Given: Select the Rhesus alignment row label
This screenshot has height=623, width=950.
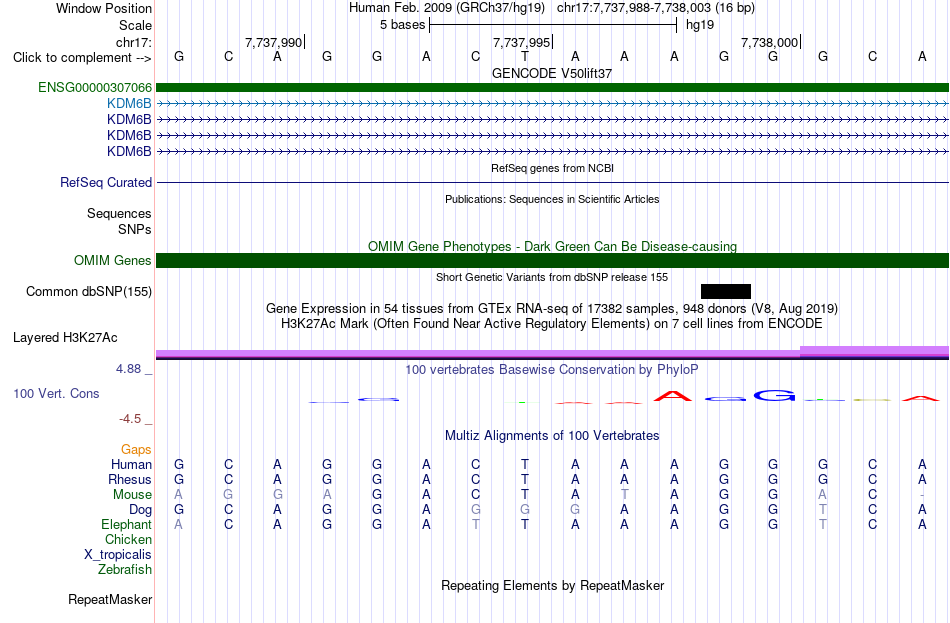Looking at the screenshot, I should [x=130, y=479].
